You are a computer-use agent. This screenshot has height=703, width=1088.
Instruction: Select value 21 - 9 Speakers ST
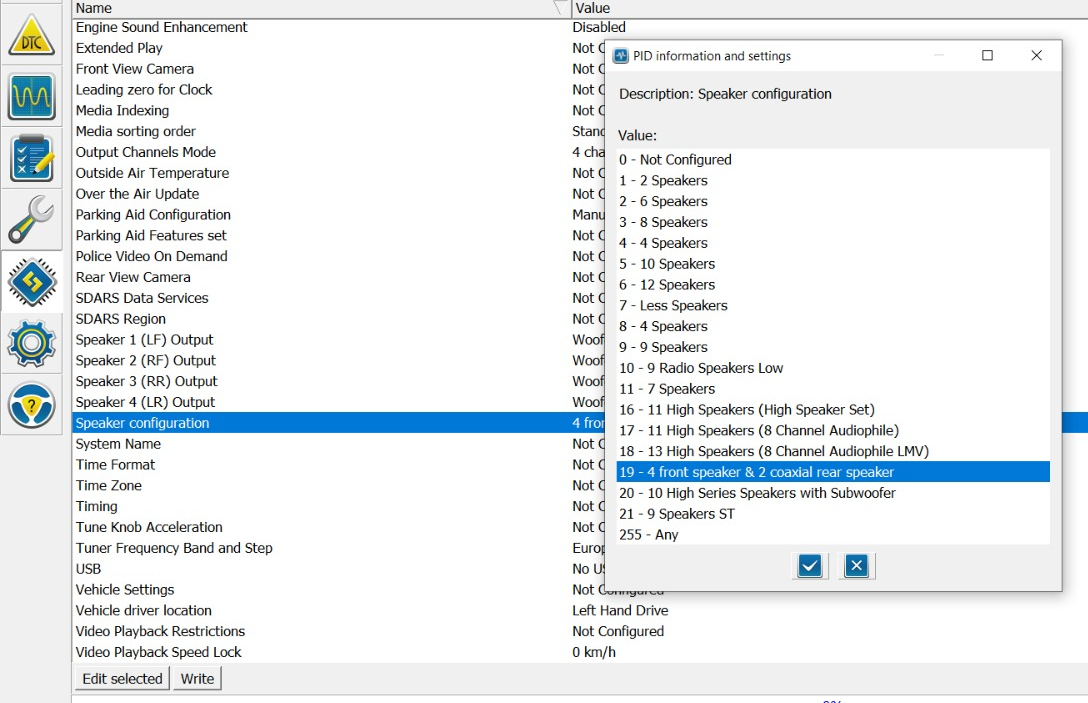[833, 514]
